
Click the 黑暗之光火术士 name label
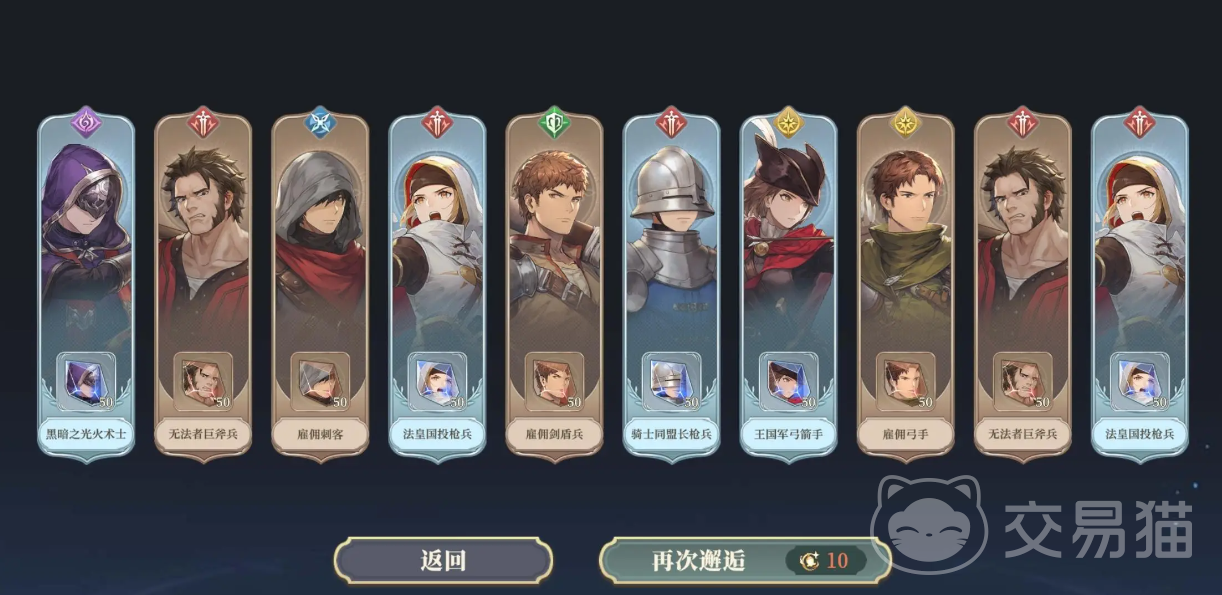click(x=86, y=435)
